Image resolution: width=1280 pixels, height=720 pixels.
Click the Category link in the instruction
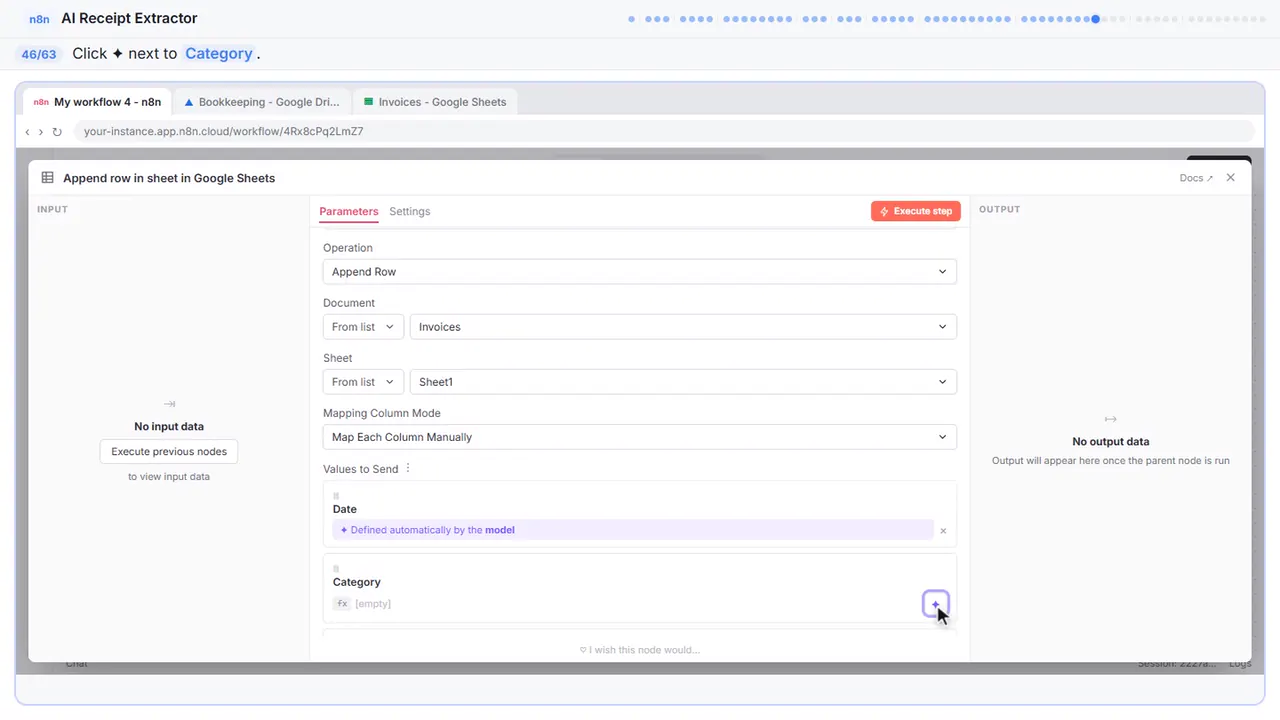point(219,54)
